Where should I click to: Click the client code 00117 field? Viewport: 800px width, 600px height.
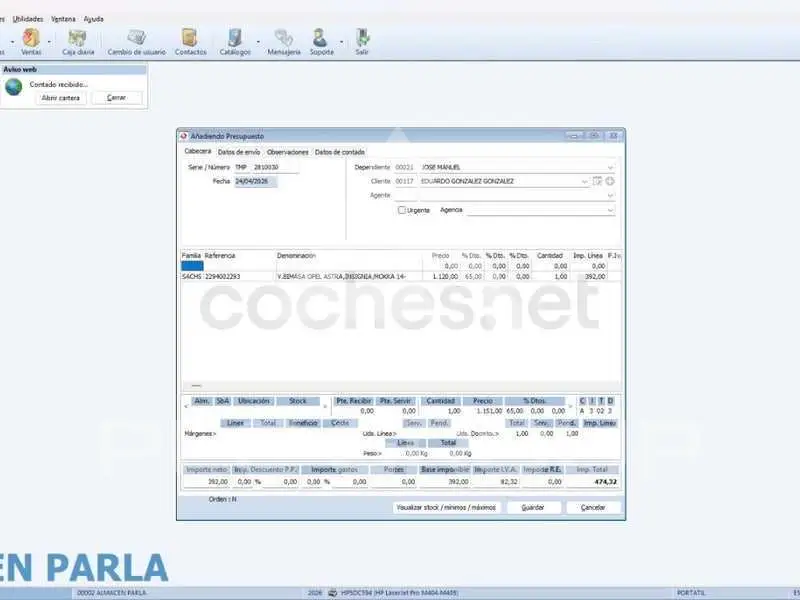(x=405, y=181)
